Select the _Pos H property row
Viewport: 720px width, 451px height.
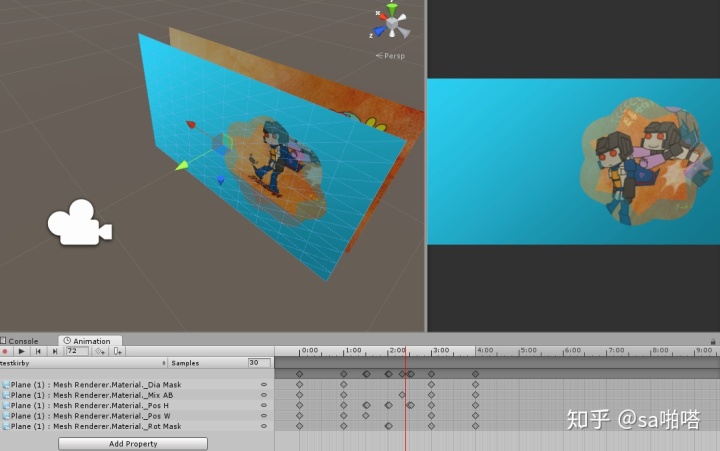[137, 406]
